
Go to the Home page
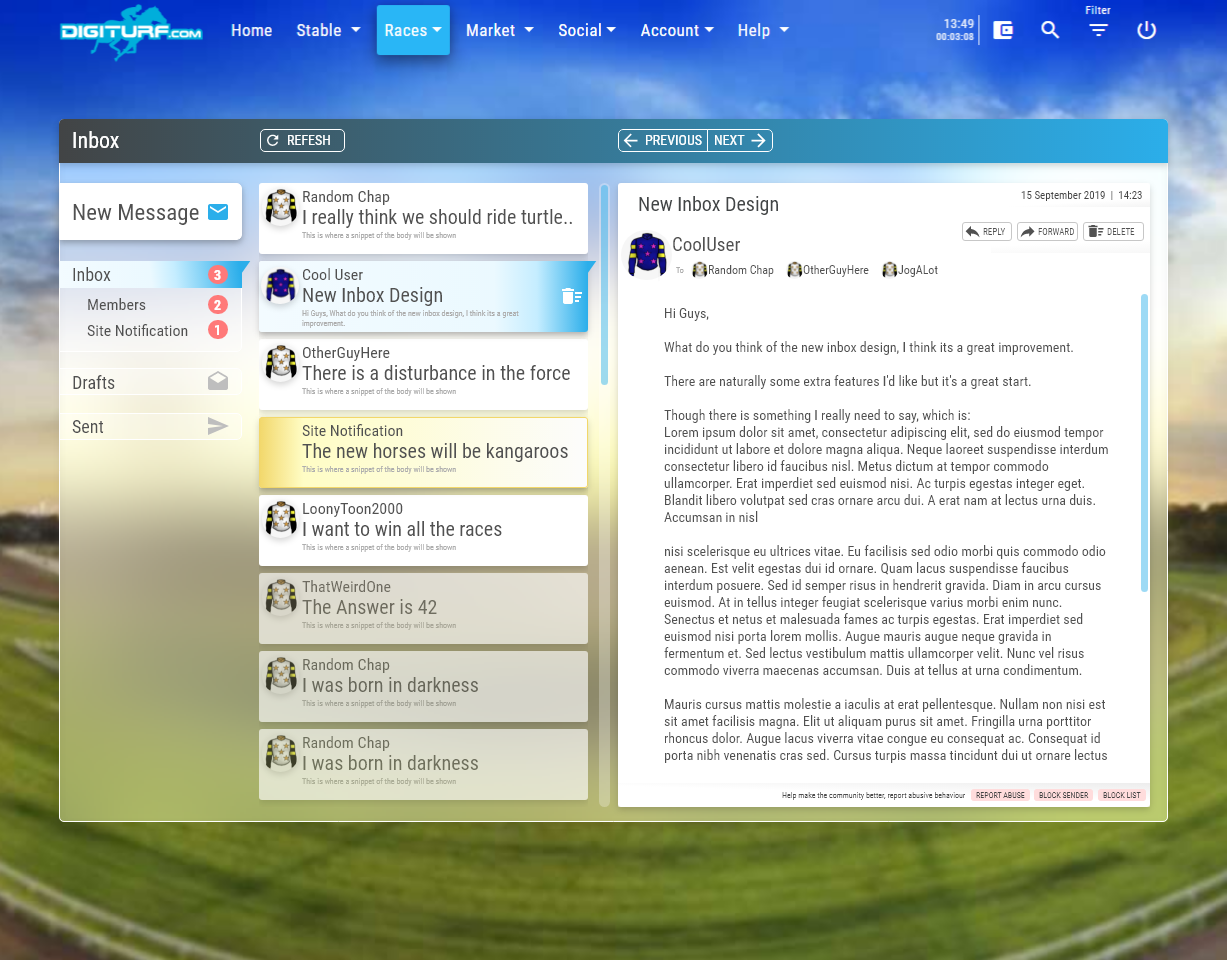tap(251, 30)
